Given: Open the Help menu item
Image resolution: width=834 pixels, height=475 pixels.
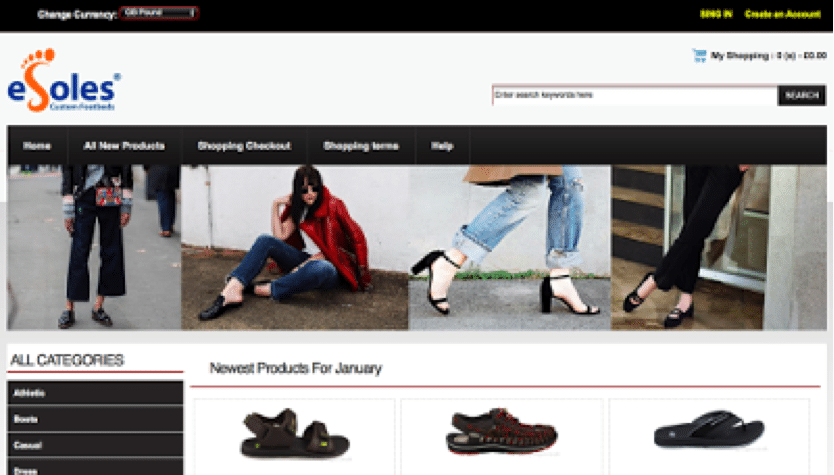Looking at the screenshot, I should (x=442, y=146).
